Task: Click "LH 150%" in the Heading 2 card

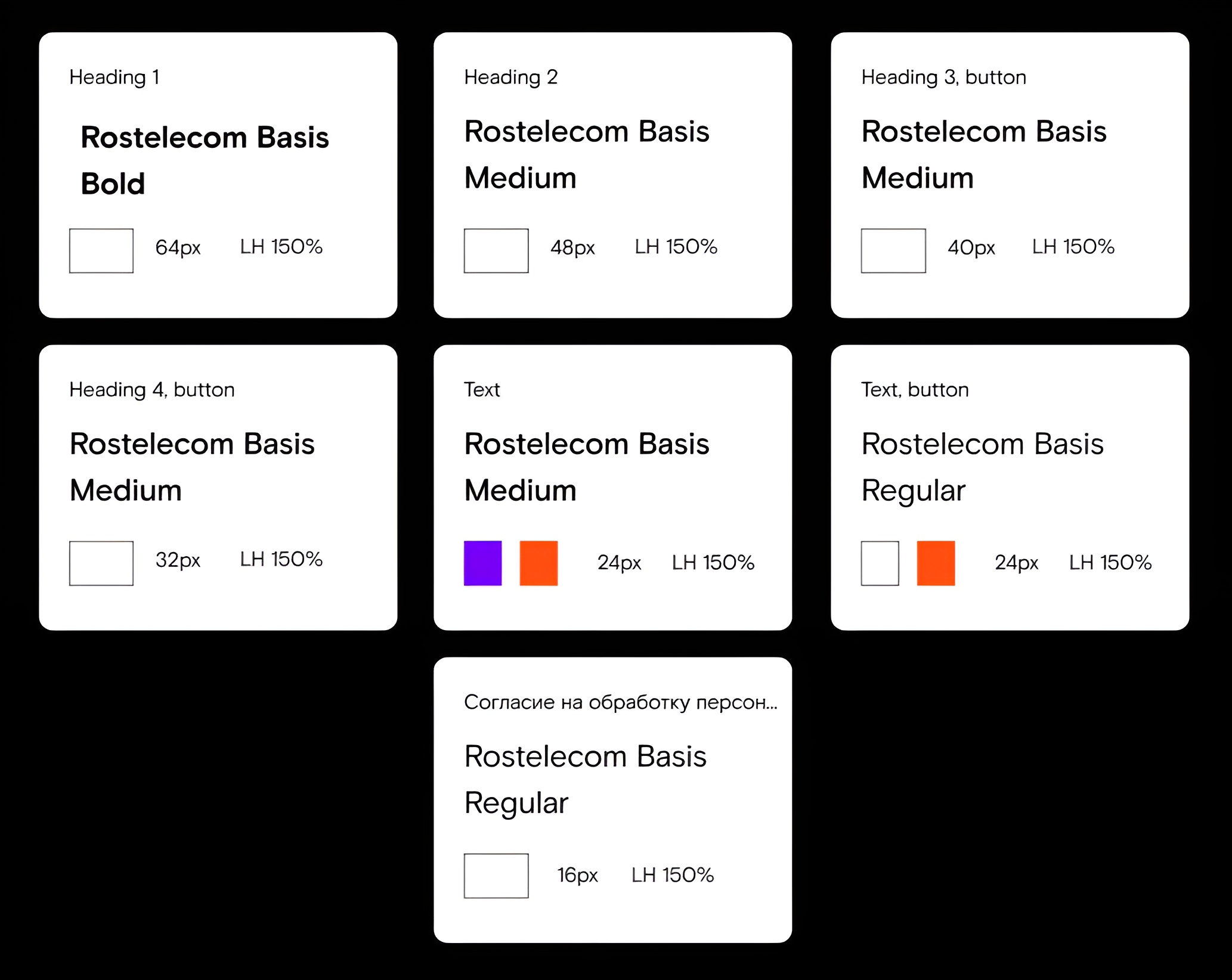Action: [x=676, y=247]
